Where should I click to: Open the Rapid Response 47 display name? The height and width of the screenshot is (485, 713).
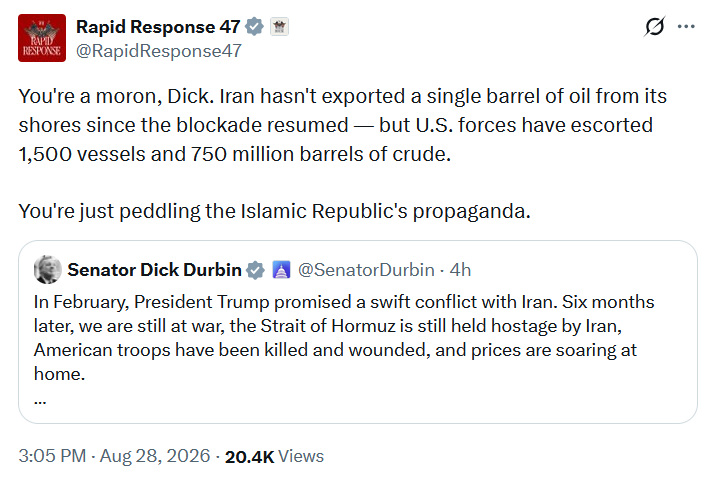point(158,27)
